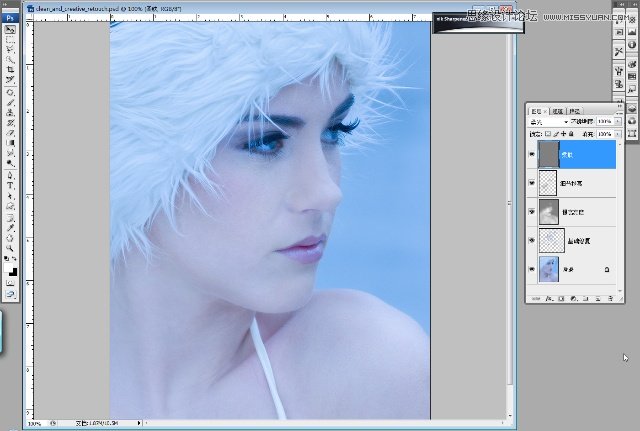Viewport: 640px width, 431px height.
Task: Hide the third layer with grayscale thumbnail
Action: 532,212
